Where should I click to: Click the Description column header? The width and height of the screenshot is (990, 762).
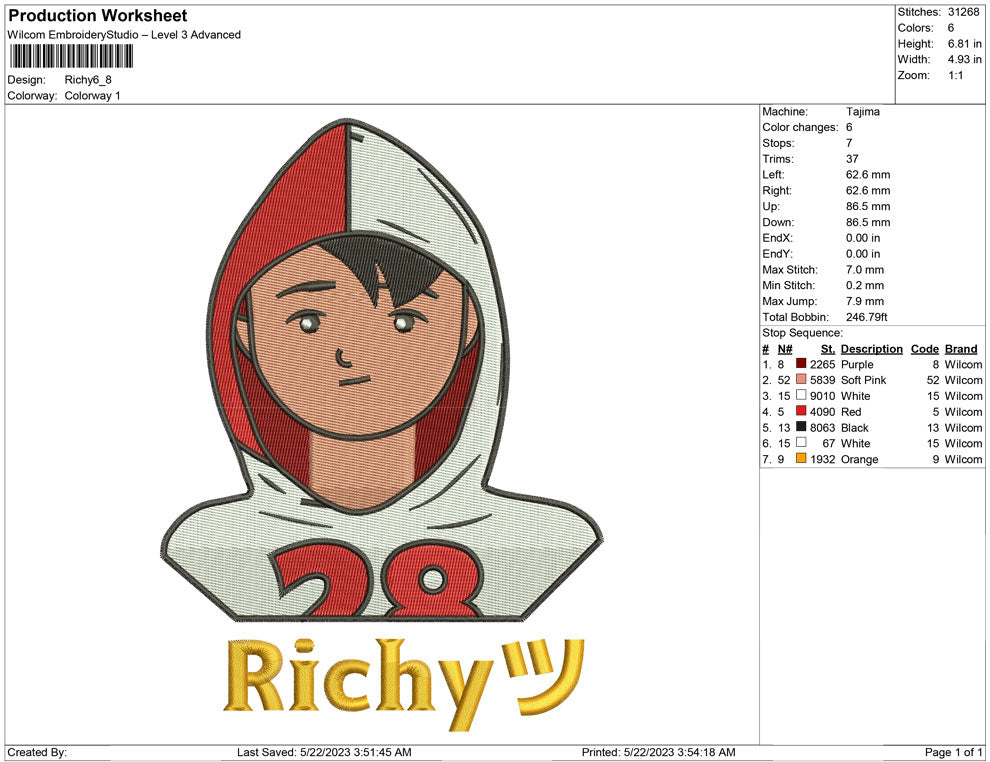[x=871, y=349]
